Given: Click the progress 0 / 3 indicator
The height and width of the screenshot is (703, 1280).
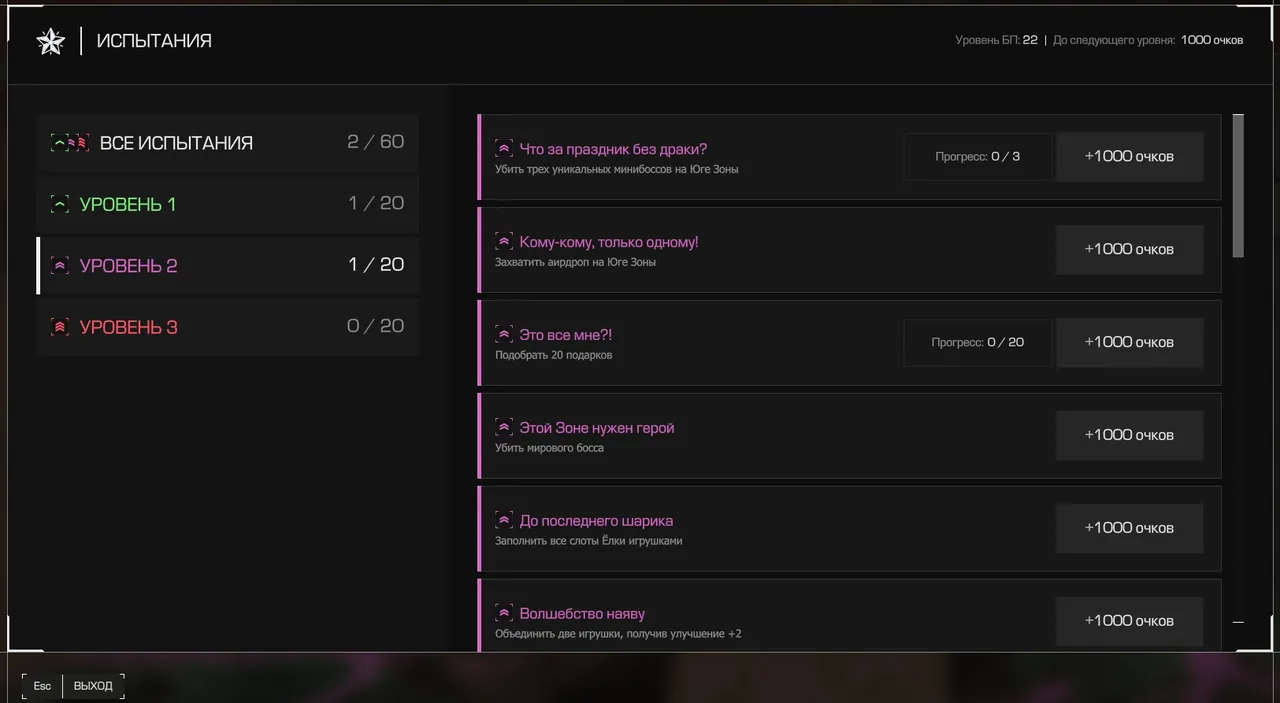Looking at the screenshot, I should 978,157.
